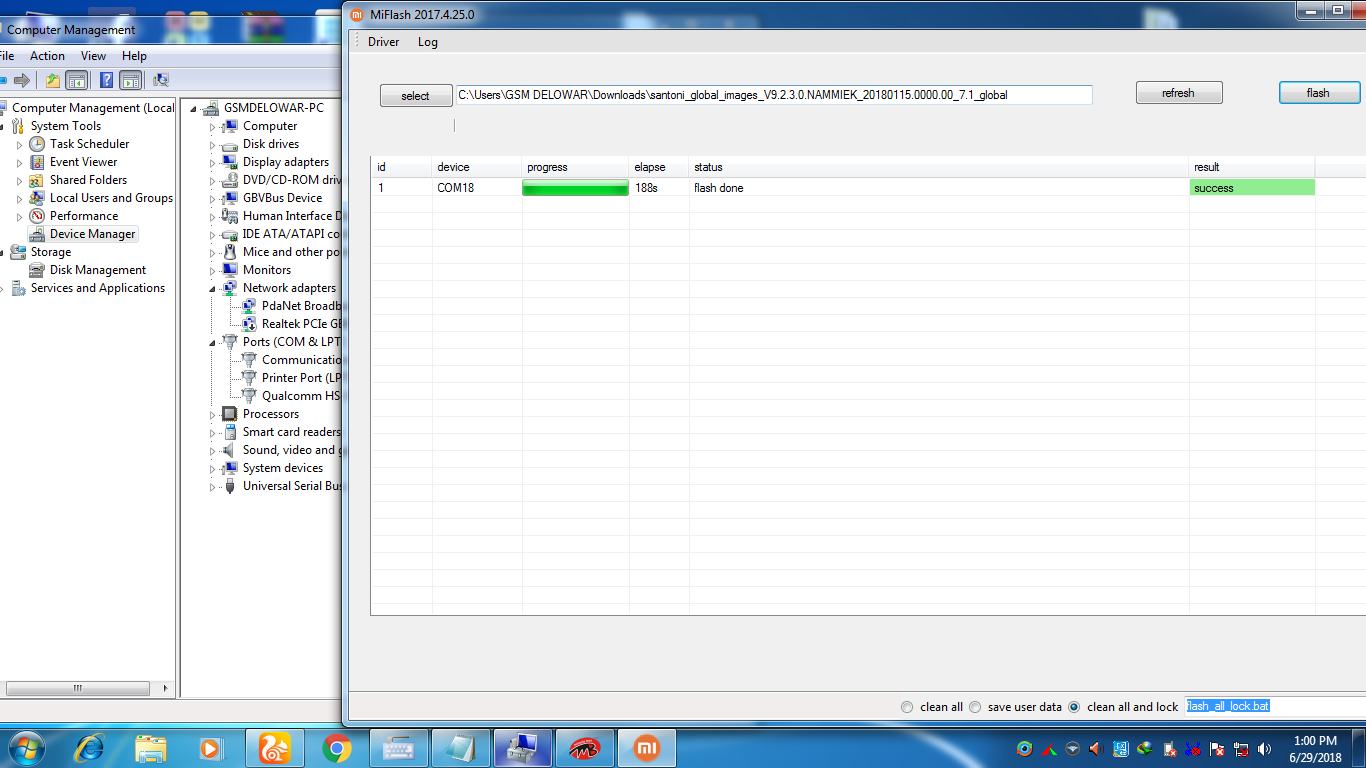
Task: Open the blue Help toolbar icon
Action: point(106,80)
